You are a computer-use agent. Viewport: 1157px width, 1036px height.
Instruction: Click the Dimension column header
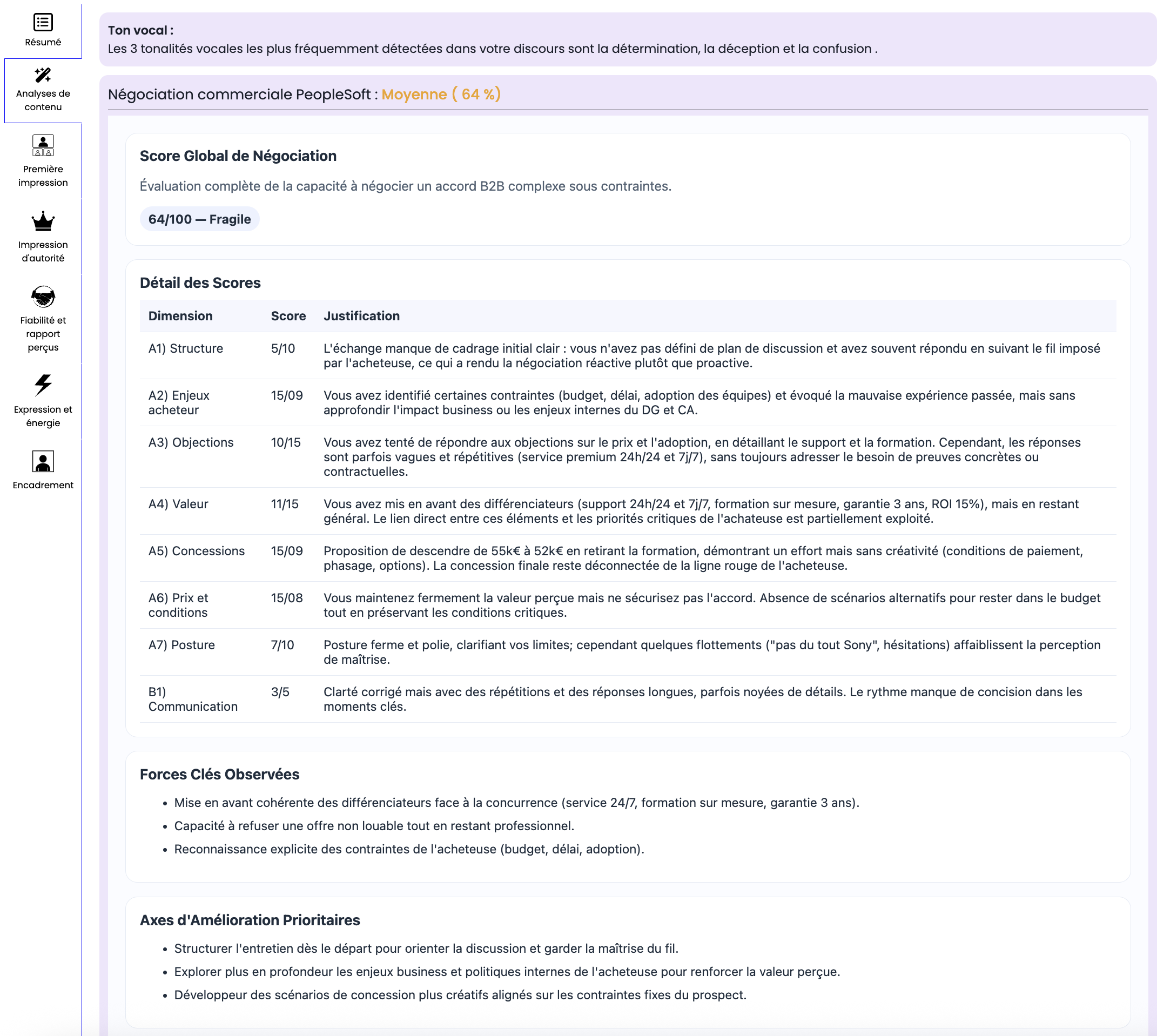180,316
